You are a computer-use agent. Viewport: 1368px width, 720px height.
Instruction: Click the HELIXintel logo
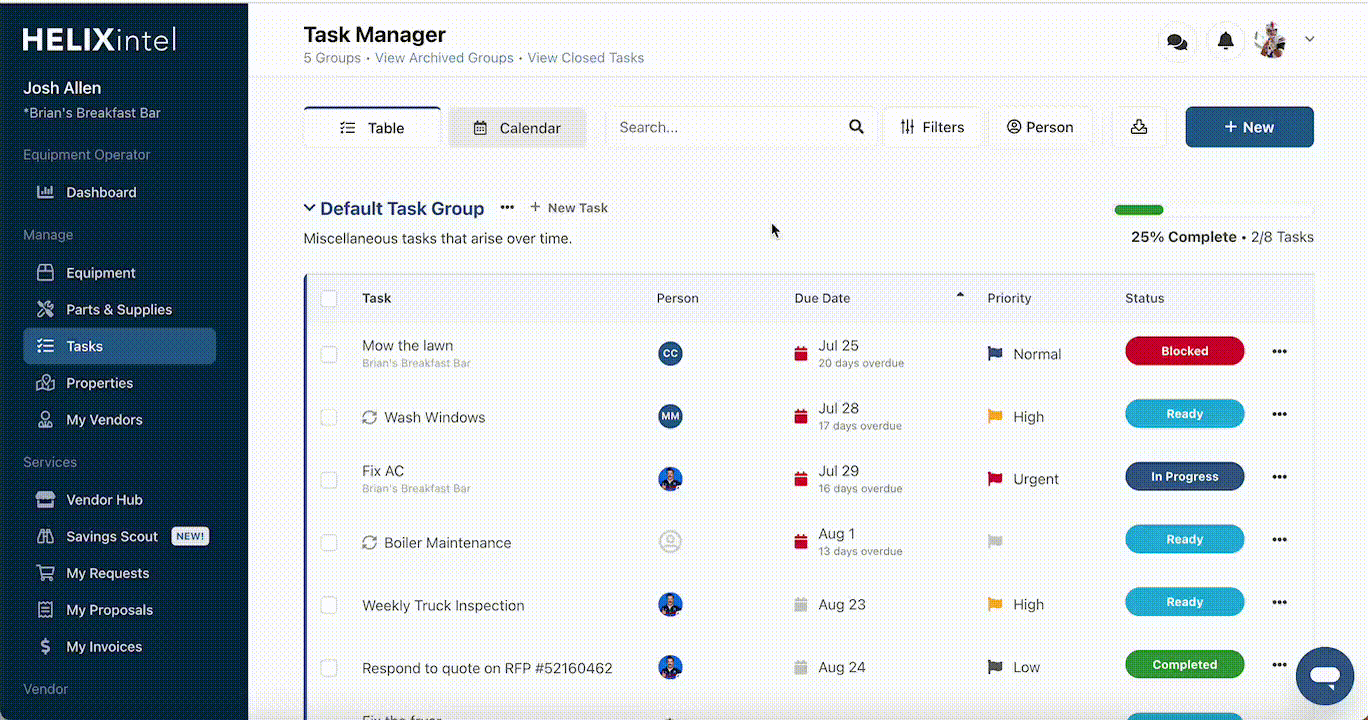(99, 39)
